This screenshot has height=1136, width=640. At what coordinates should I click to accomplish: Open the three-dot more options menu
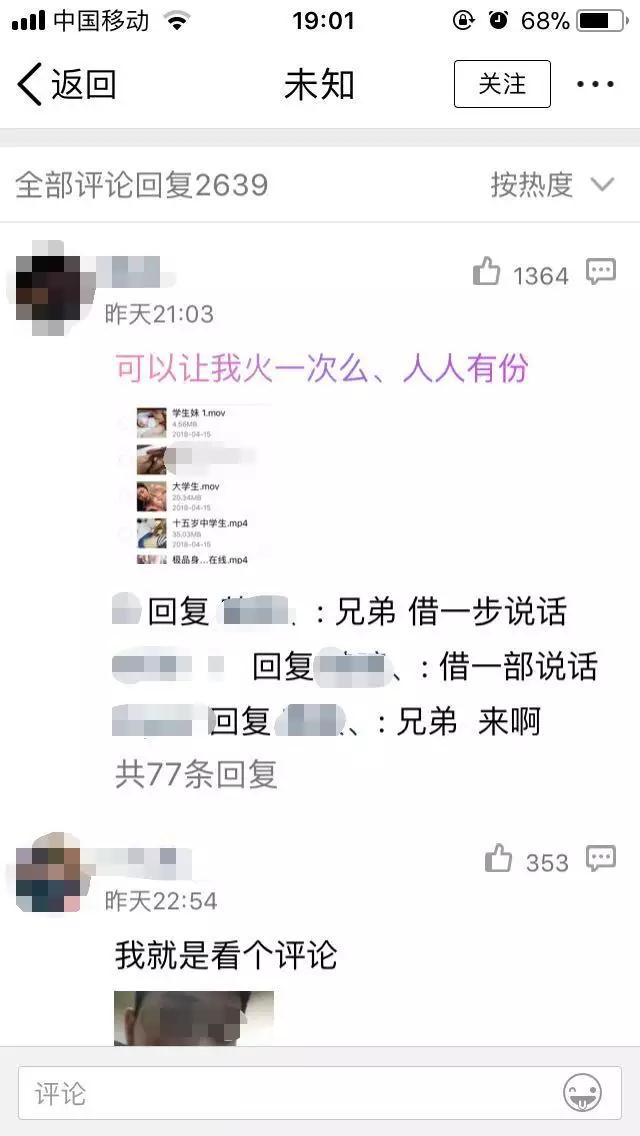[595, 84]
